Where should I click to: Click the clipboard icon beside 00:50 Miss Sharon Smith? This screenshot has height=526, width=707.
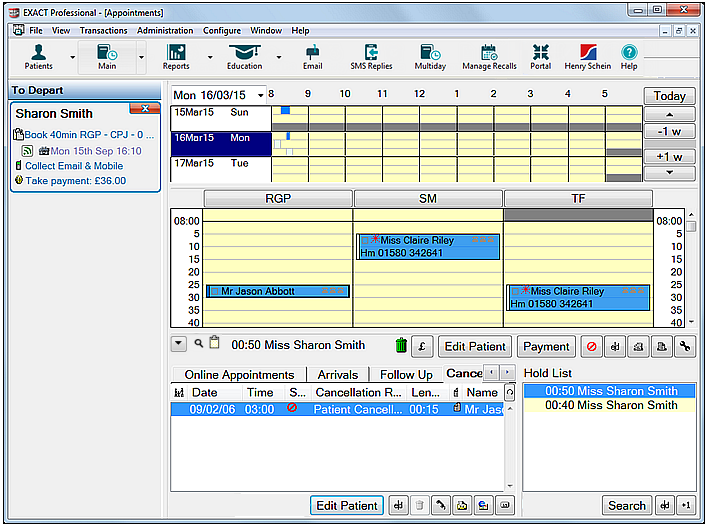point(215,343)
